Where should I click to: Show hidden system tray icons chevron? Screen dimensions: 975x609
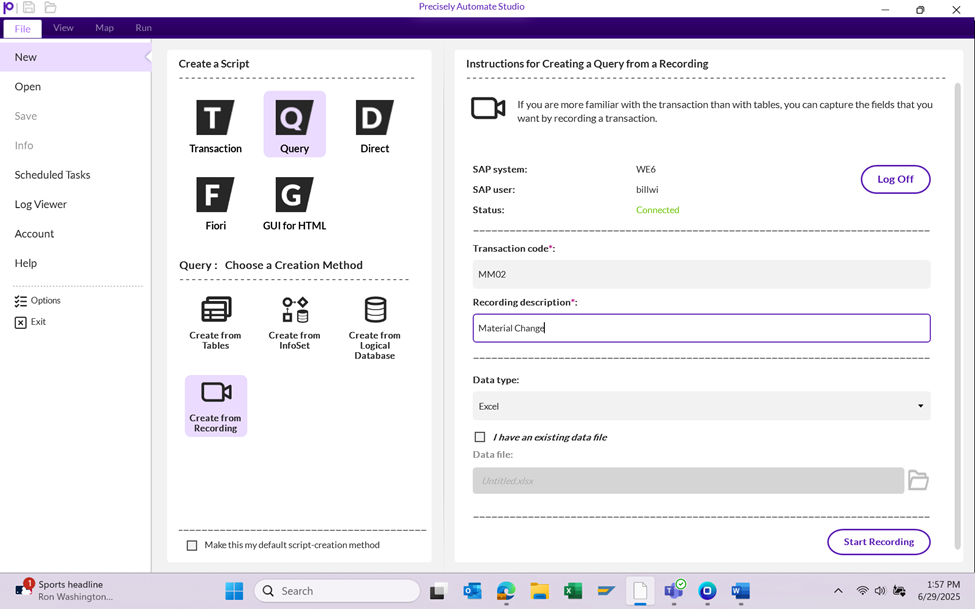tap(838, 591)
